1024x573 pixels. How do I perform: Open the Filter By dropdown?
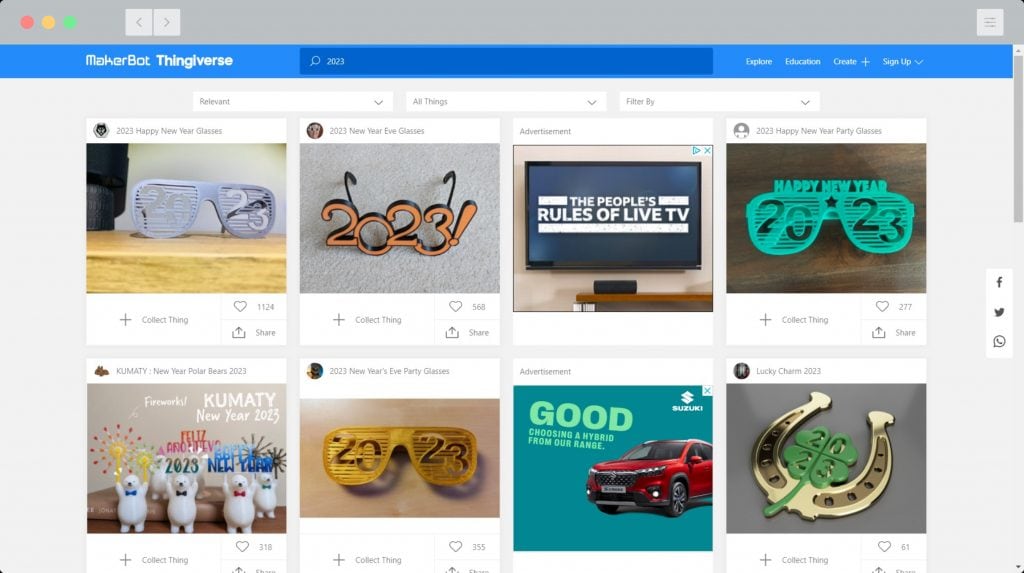click(719, 102)
